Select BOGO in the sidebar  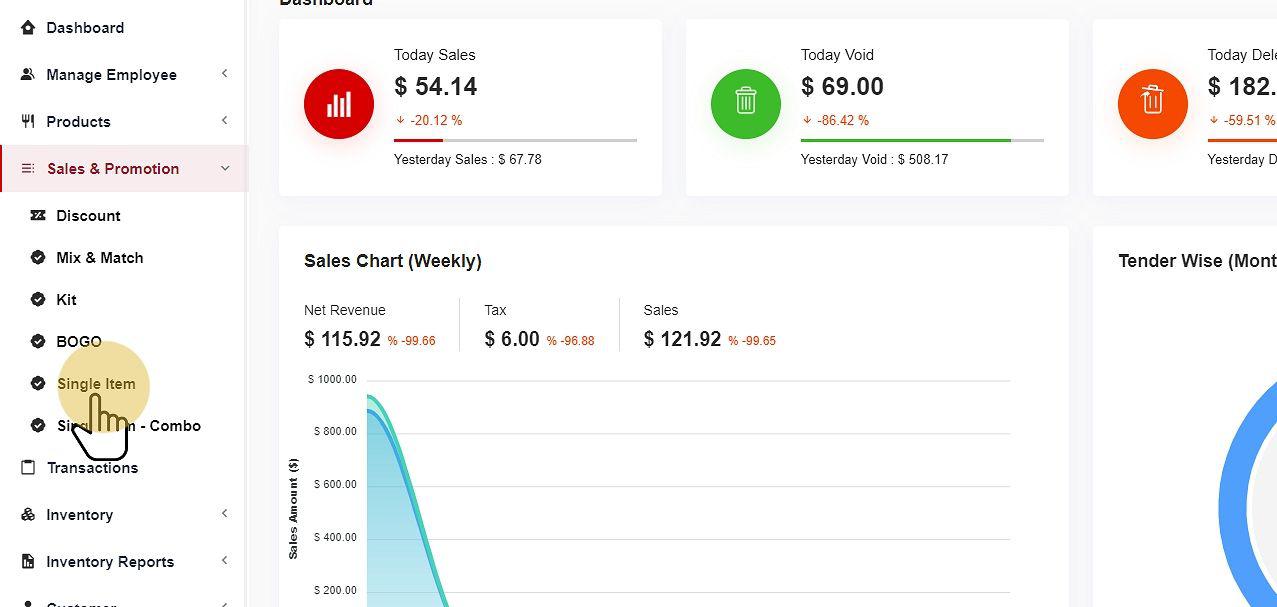click(x=78, y=342)
